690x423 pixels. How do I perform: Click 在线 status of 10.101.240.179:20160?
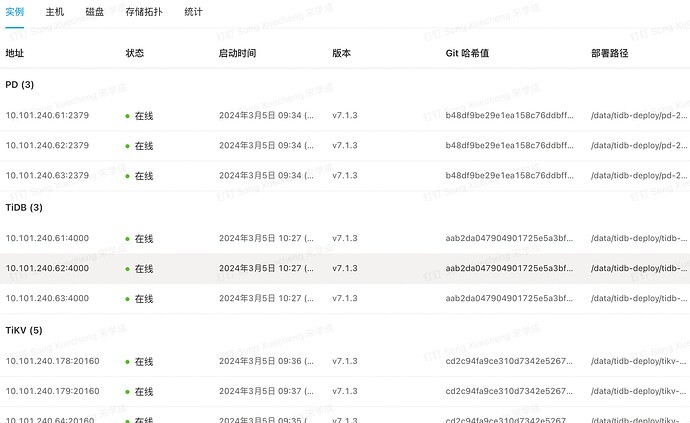[x=139, y=391]
